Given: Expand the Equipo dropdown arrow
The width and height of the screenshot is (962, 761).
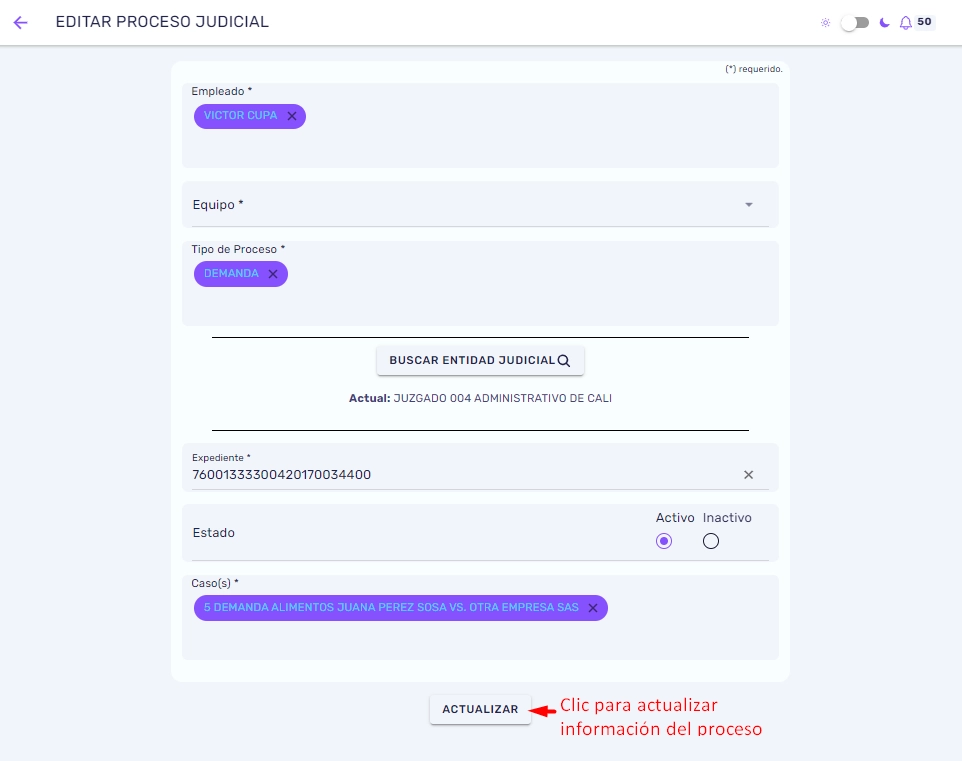Looking at the screenshot, I should (748, 204).
